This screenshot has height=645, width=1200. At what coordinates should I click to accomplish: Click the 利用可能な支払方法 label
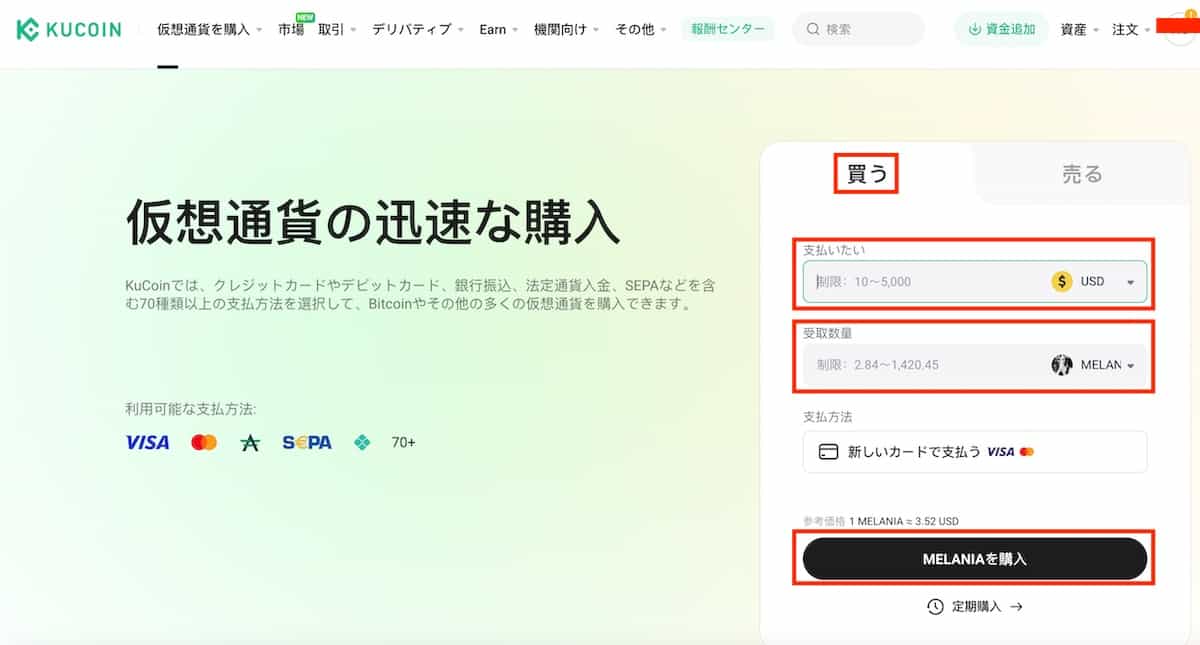click(191, 409)
